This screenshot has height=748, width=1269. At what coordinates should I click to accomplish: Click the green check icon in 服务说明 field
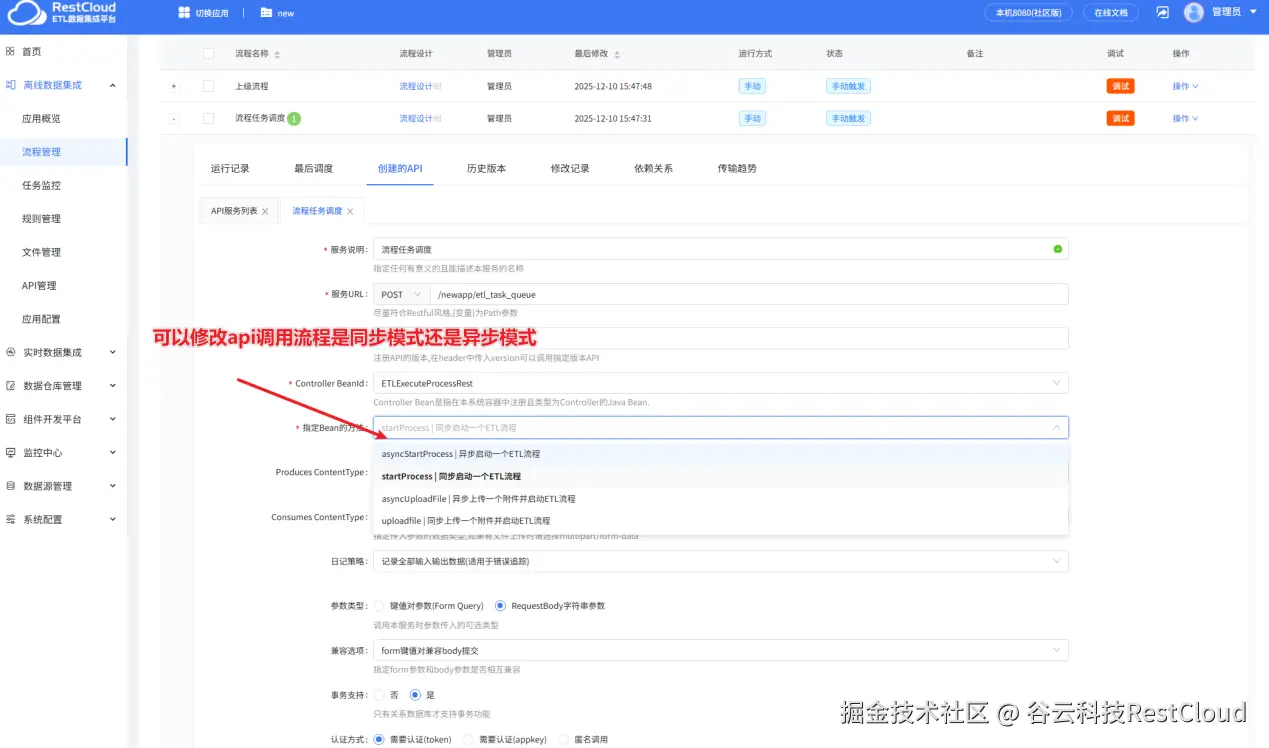(x=1057, y=248)
